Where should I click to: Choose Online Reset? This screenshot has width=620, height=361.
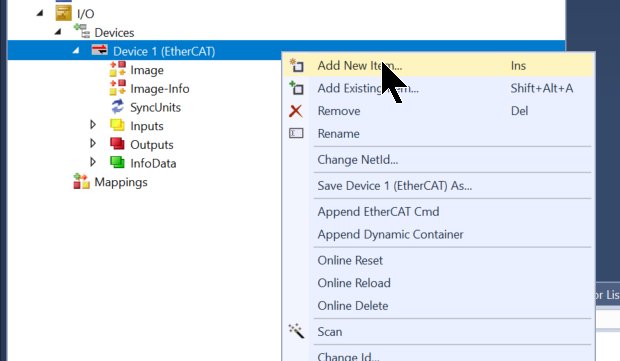click(439, 261)
